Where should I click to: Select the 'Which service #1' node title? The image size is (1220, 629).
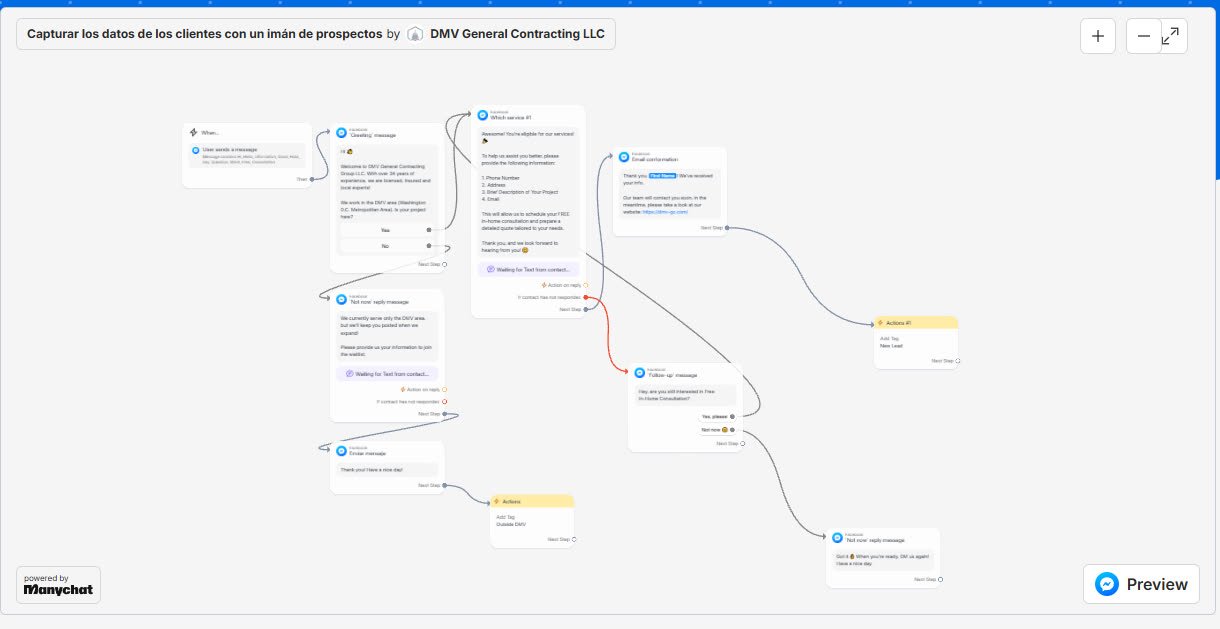click(511, 118)
